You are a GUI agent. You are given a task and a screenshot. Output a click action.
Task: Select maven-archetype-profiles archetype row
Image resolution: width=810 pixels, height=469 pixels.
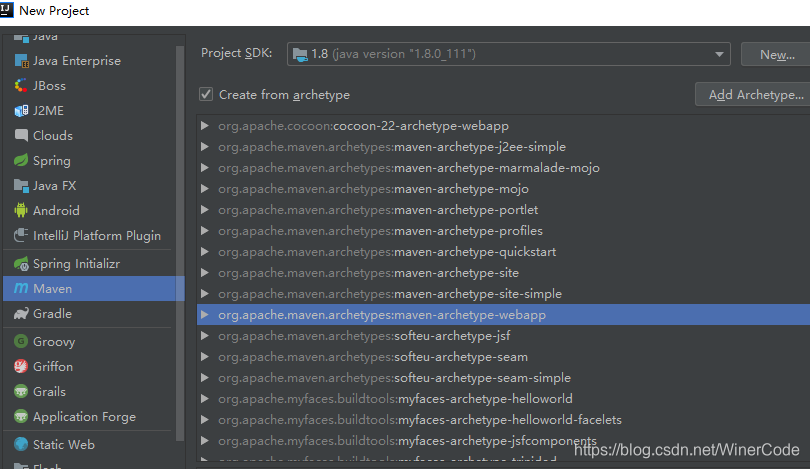click(x=503, y=231)
